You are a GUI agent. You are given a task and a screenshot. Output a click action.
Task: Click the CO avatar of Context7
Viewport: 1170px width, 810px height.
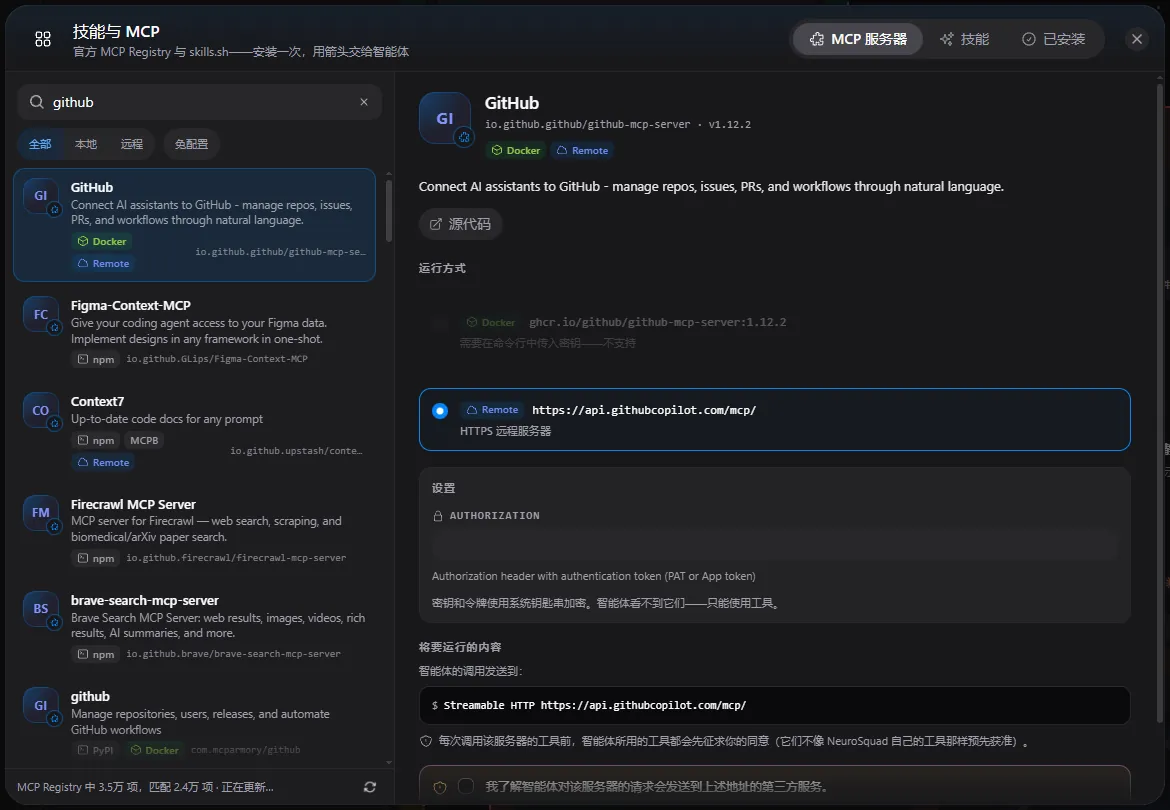coord(40,410)
